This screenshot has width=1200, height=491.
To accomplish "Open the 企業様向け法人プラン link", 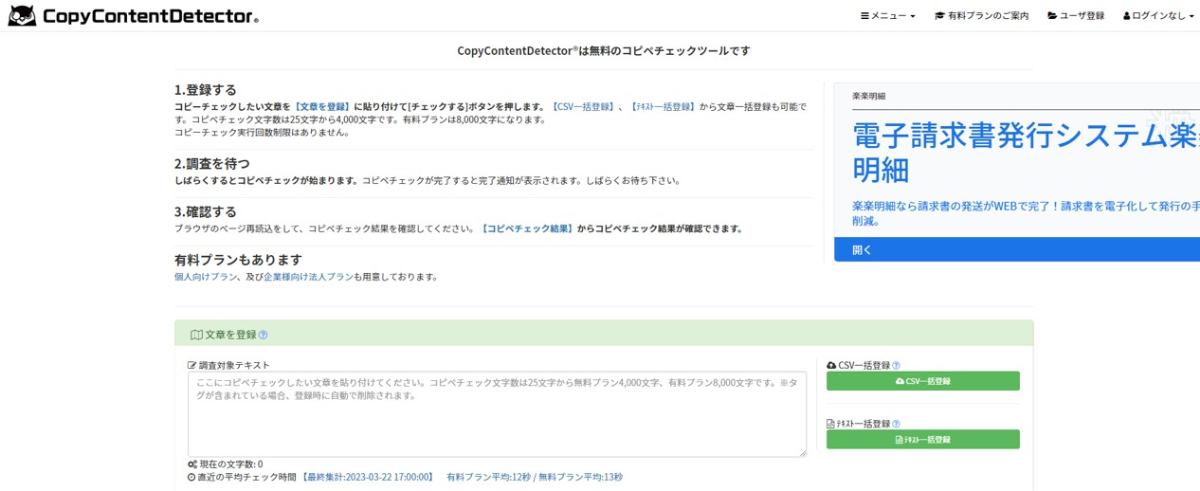I will [309, 277].
